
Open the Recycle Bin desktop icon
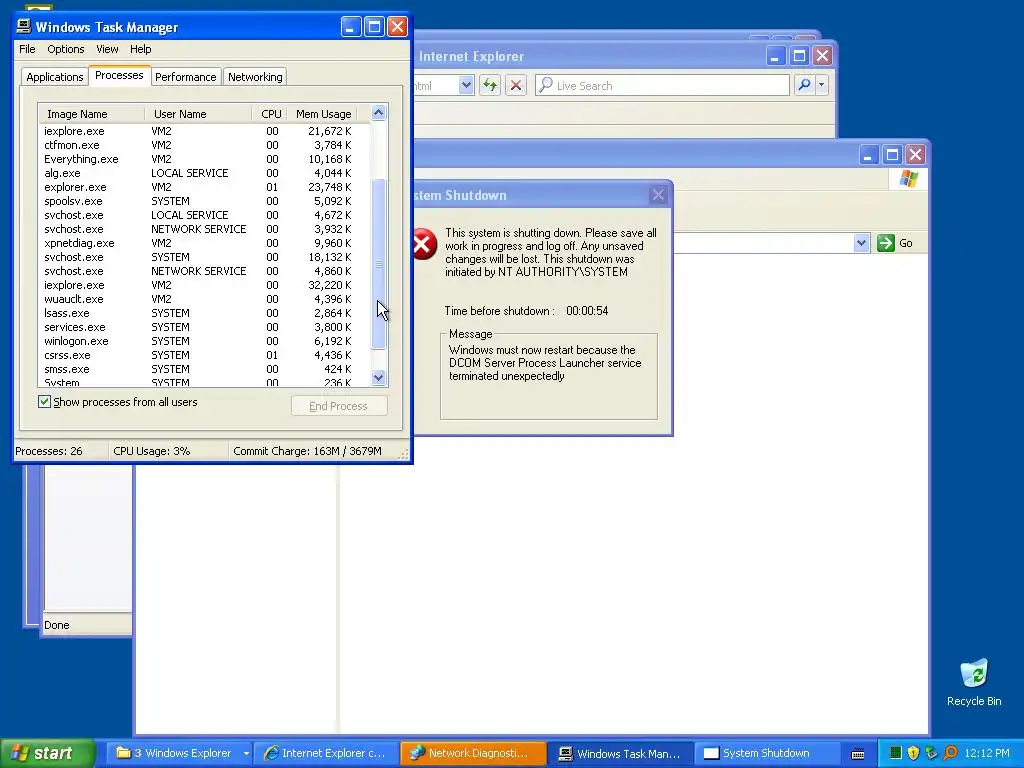[974, 682]
